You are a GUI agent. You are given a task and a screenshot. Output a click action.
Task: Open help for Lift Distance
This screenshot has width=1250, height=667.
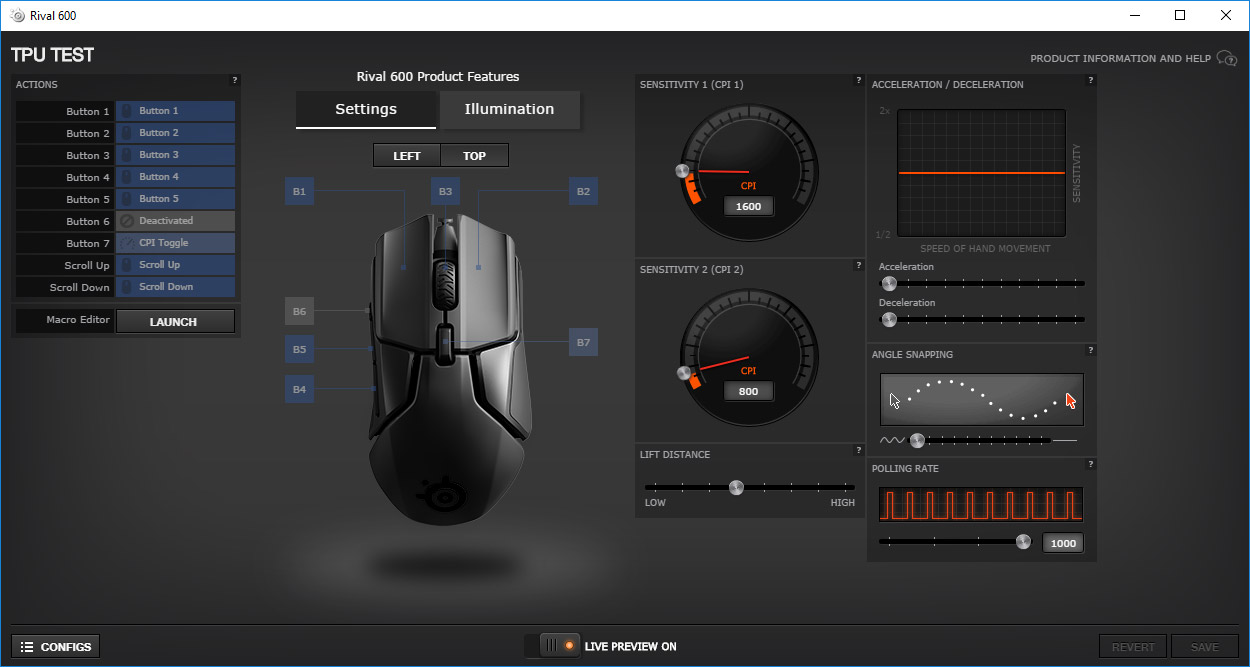pyautogui.click(x=858, y=450)
